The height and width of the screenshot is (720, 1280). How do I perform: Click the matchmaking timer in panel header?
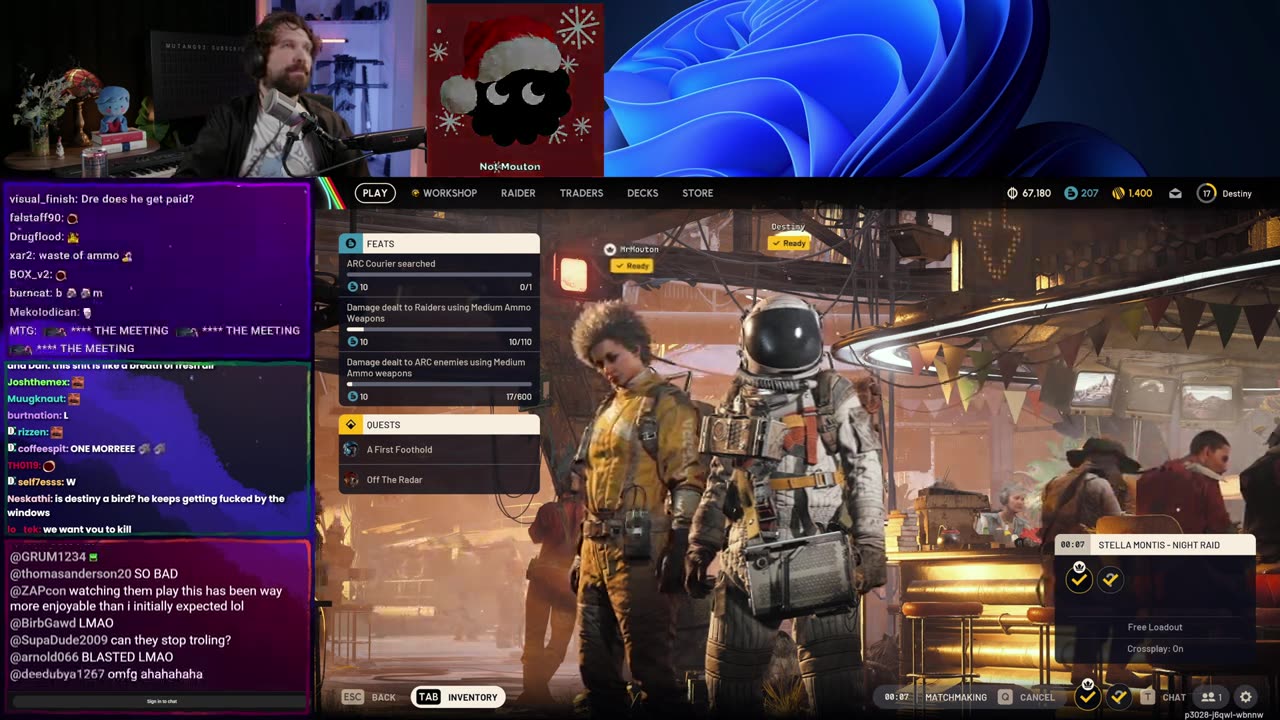click(1072, 545)
